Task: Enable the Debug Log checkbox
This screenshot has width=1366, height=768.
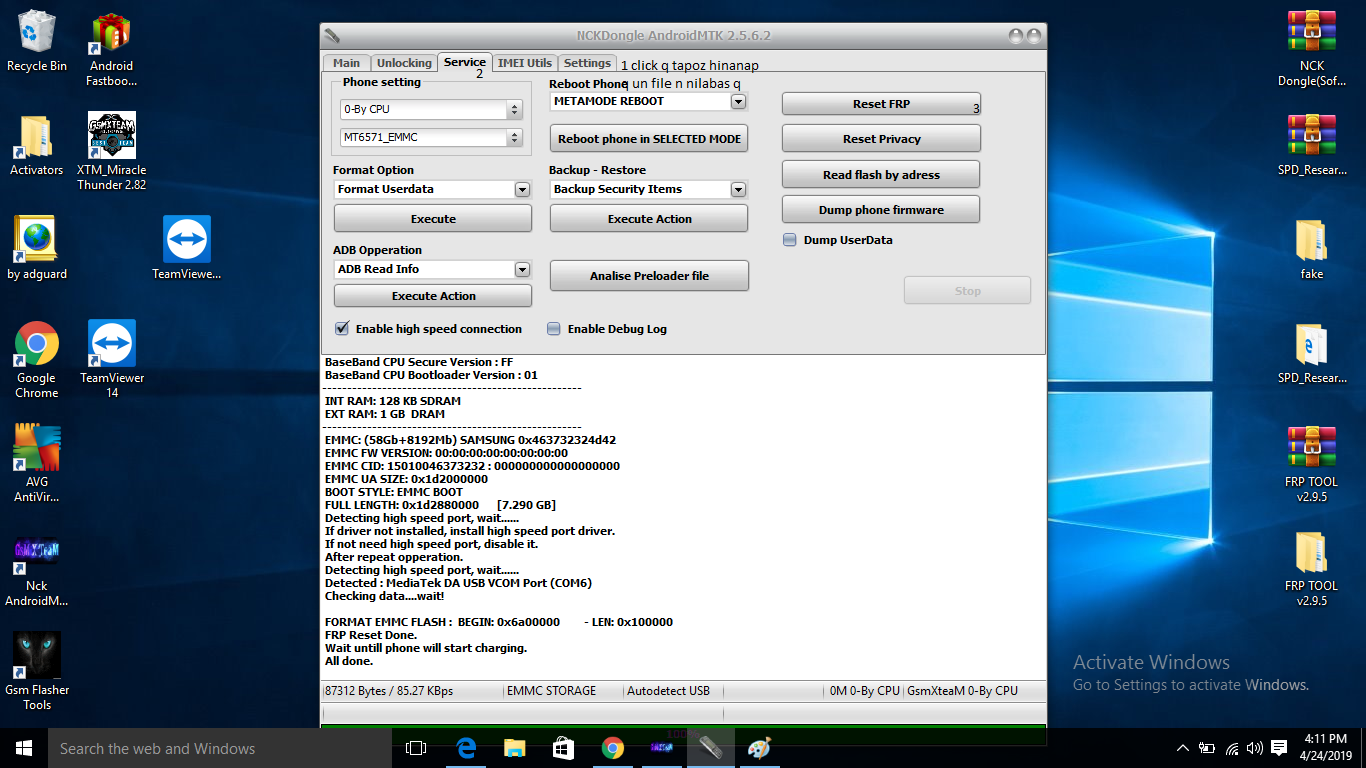Action: (554, 328)
